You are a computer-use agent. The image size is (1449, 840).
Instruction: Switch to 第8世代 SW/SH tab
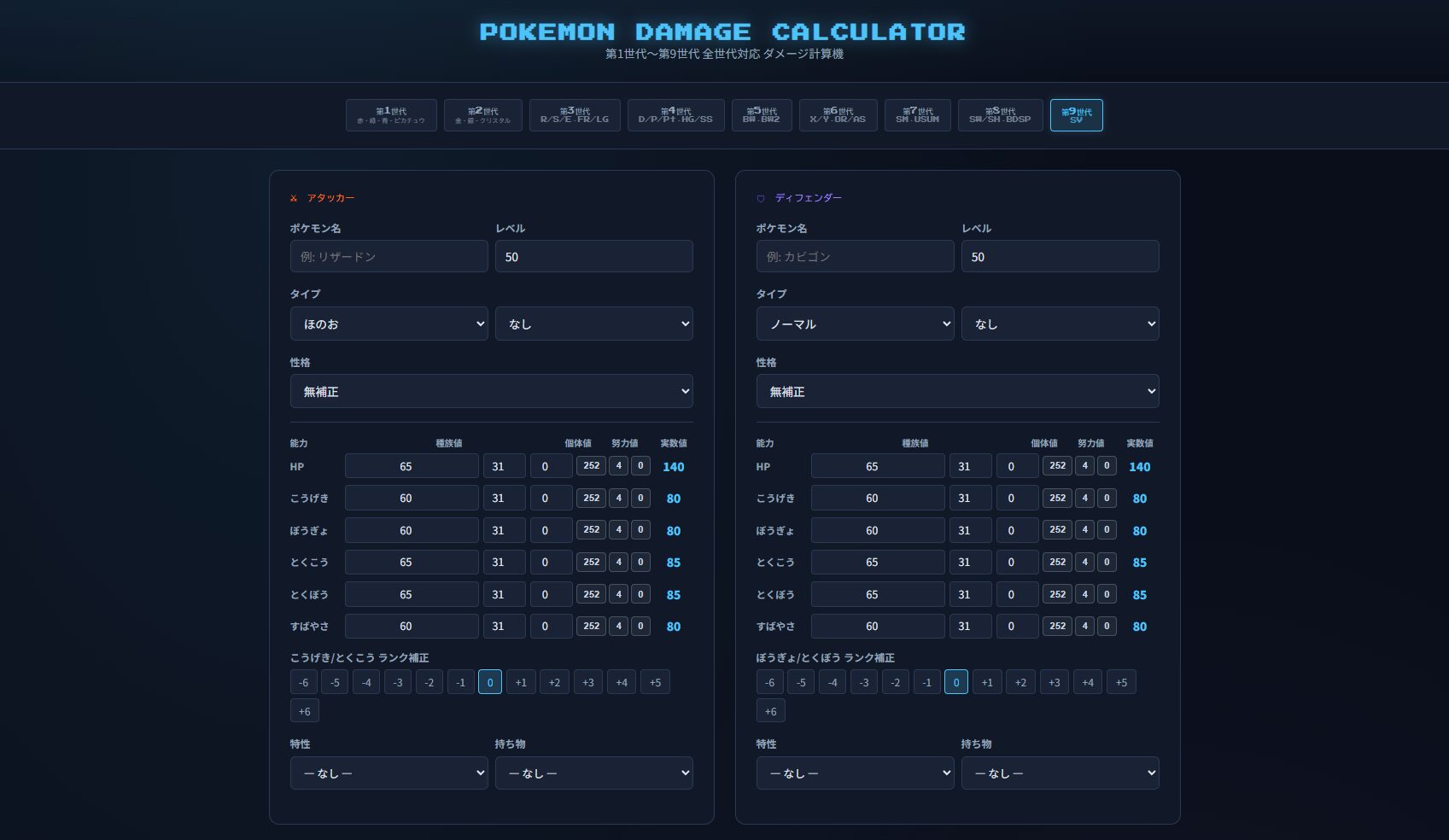pyautogui.click(x=1000, y=115)
